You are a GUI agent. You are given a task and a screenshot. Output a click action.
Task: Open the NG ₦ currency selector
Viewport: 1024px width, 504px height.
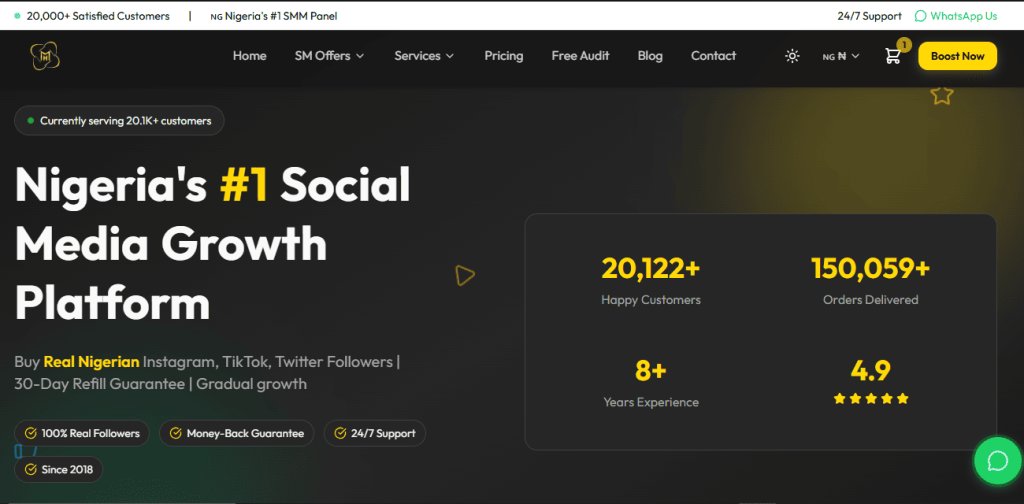pos(841,56)
